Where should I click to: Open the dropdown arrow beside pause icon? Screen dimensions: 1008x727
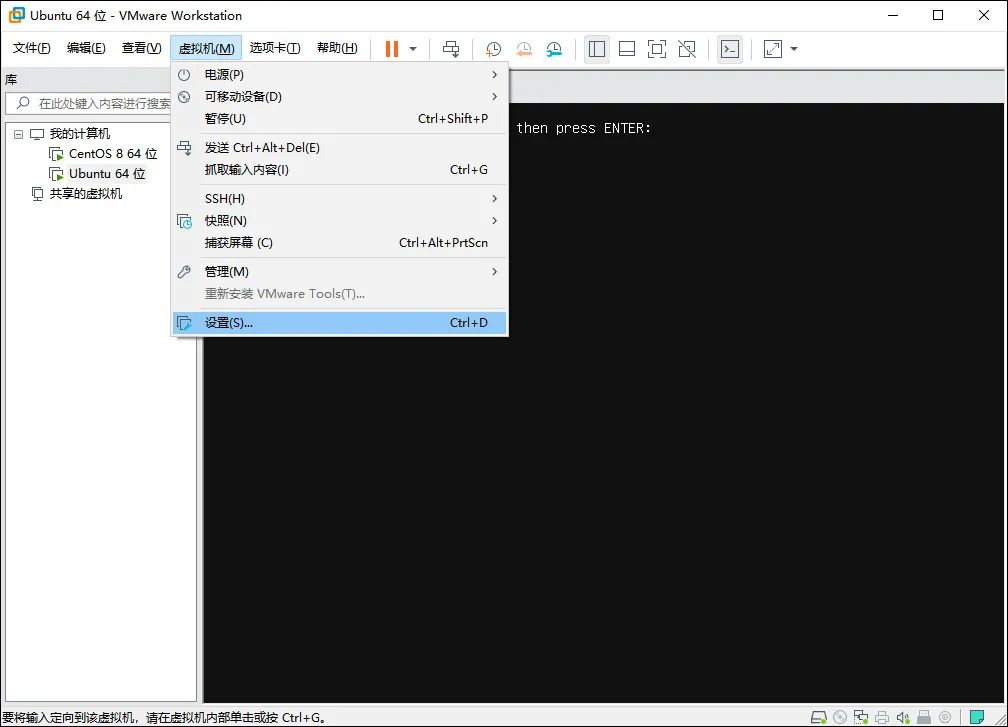413,49
